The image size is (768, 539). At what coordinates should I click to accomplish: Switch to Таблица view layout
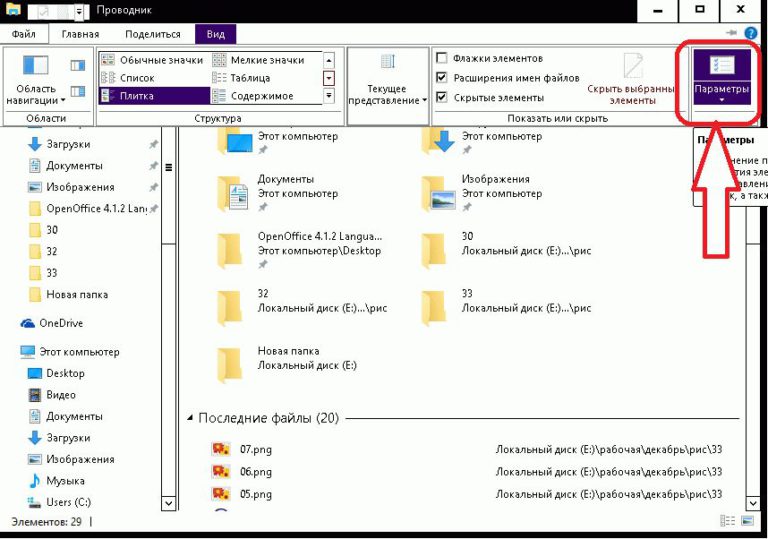[241, 78]
